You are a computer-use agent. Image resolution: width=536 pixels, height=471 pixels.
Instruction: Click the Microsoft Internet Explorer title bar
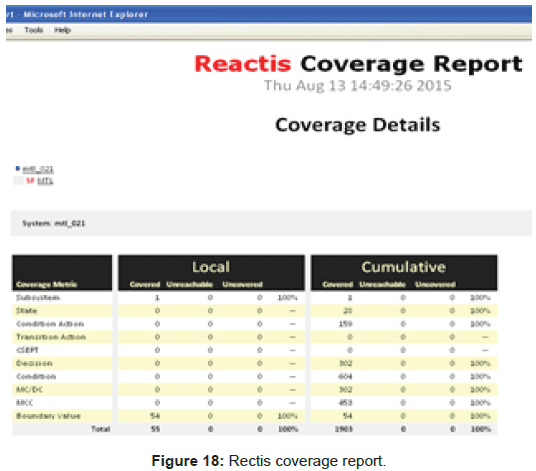point(269,14)
